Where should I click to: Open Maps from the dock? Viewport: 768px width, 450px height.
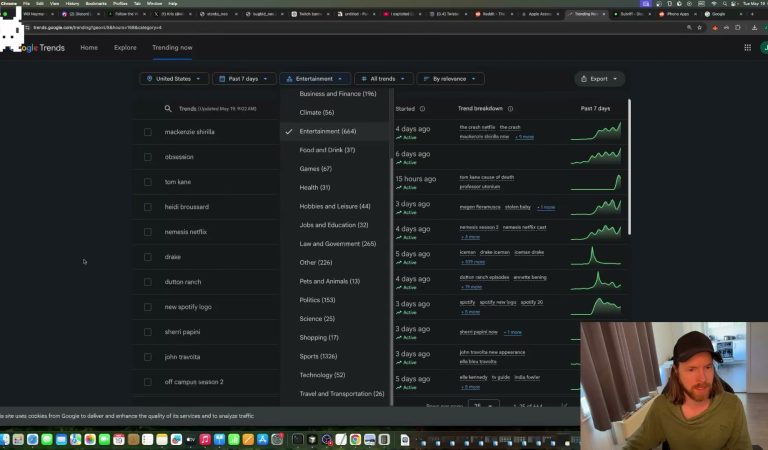[75, 439]
